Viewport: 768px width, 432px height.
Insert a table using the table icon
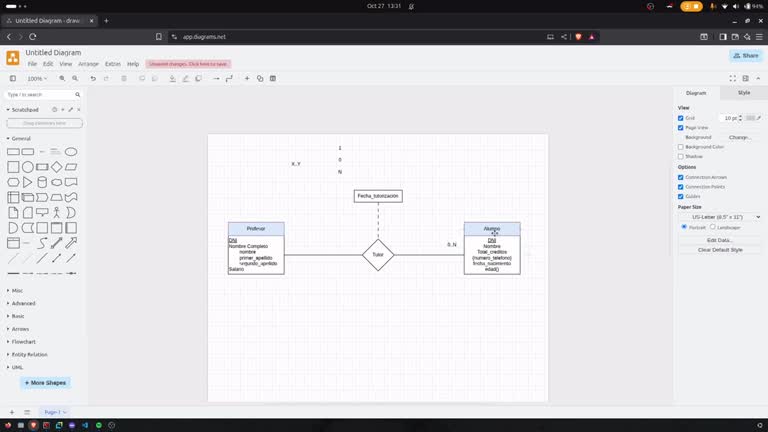[273, 78]
